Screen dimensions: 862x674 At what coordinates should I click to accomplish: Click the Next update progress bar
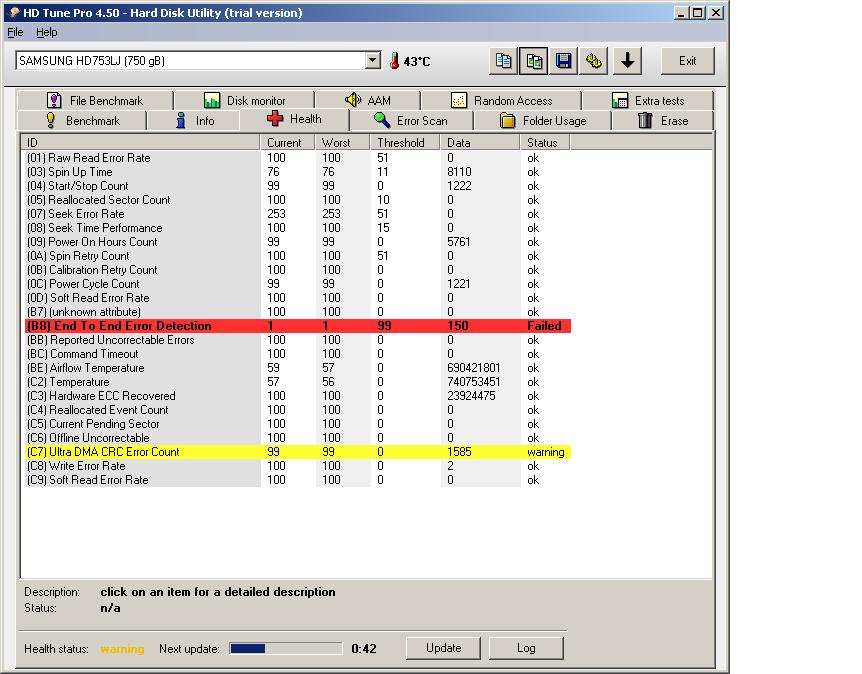[286, 649]
